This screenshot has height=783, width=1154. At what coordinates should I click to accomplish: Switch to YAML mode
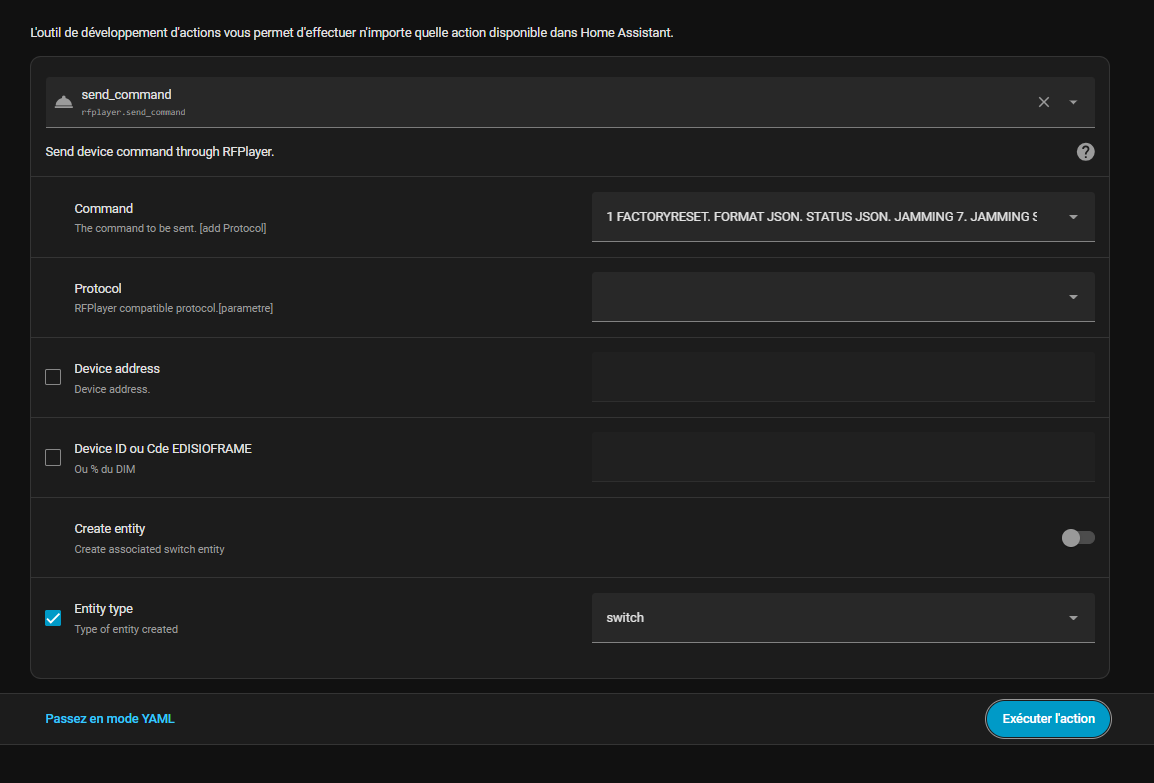(110, 718)
